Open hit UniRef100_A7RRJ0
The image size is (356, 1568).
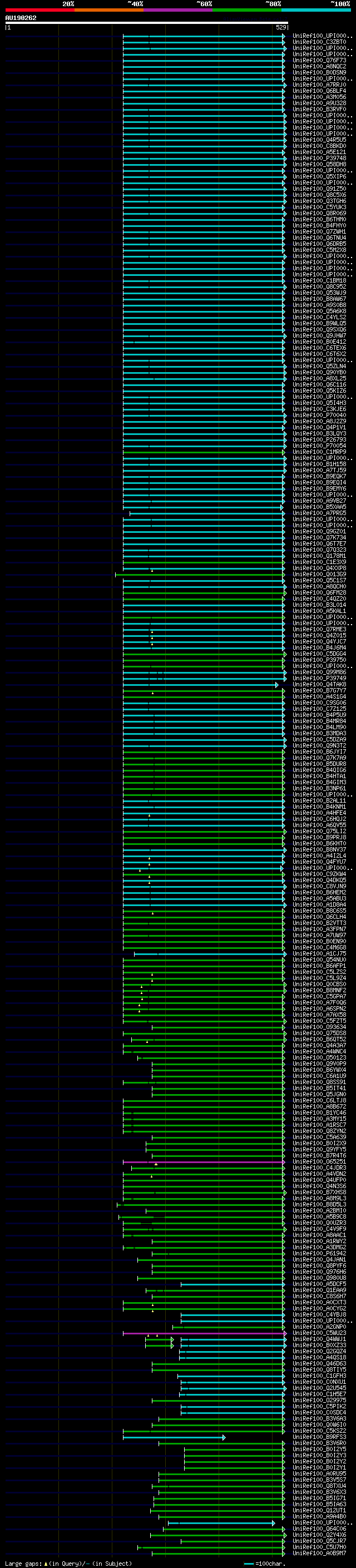(319, 85)
